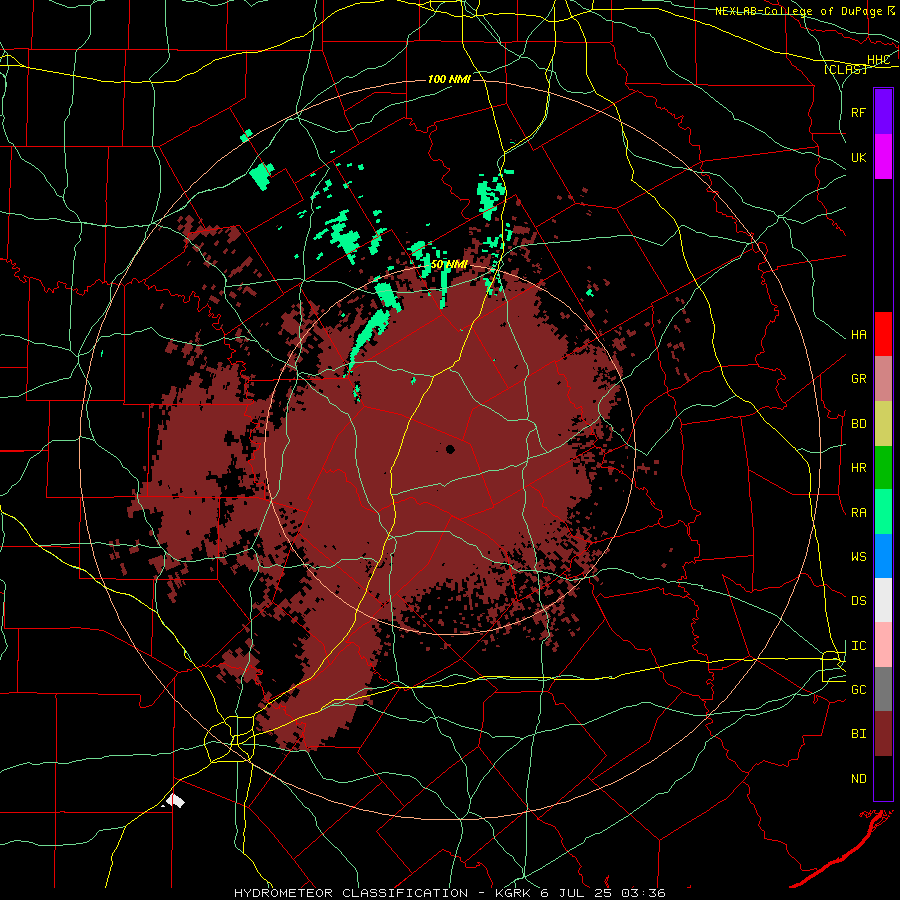This screenshot has height=900, width=900.
Task: Click the ND legend label
Action: [x=858, y=779]
